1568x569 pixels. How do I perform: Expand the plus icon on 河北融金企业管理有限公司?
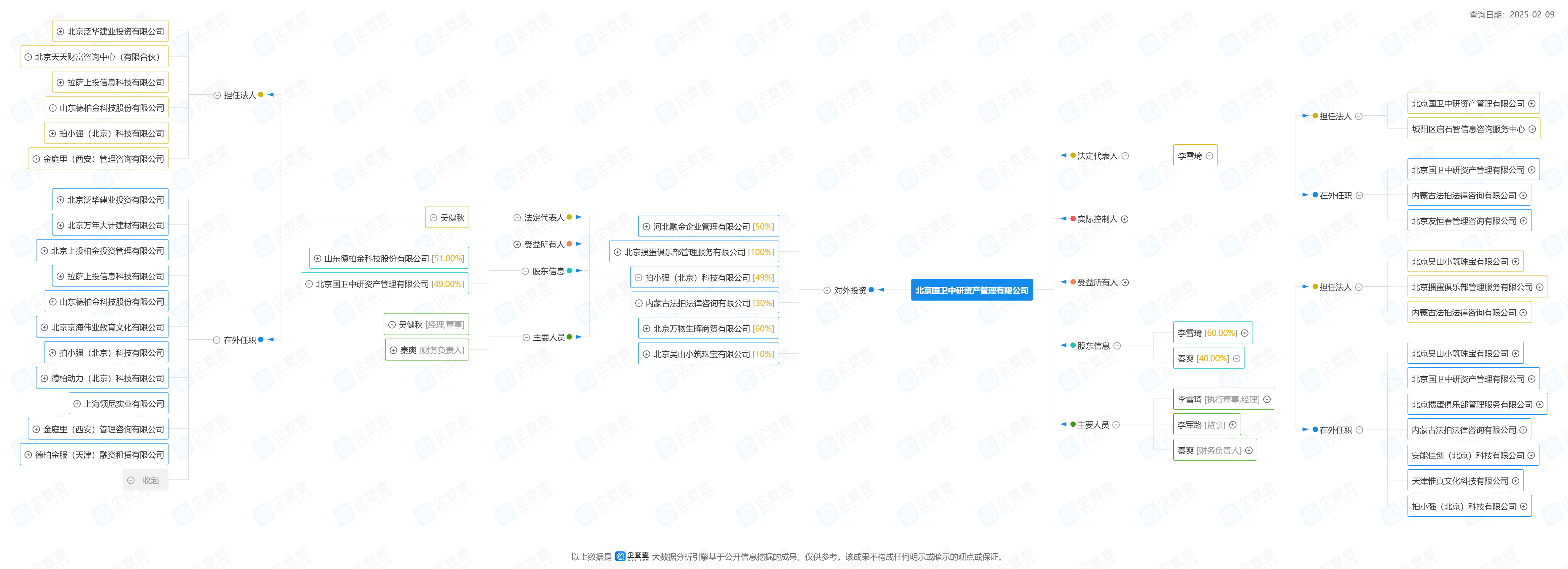[x=646, y=226]
